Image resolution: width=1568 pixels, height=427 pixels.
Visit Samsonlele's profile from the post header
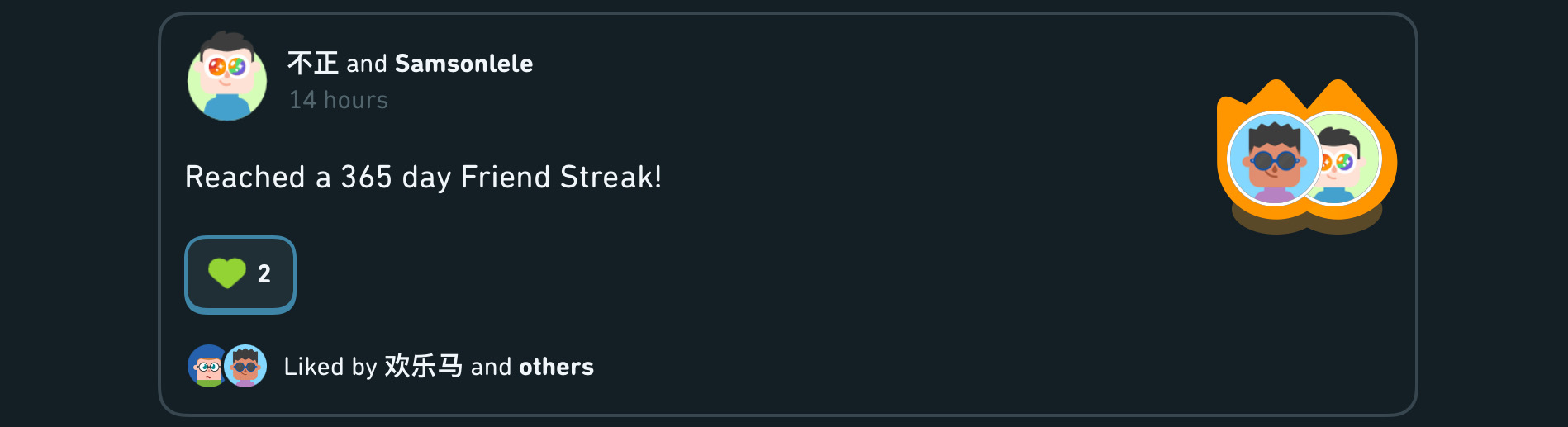[x=463, y=64]
